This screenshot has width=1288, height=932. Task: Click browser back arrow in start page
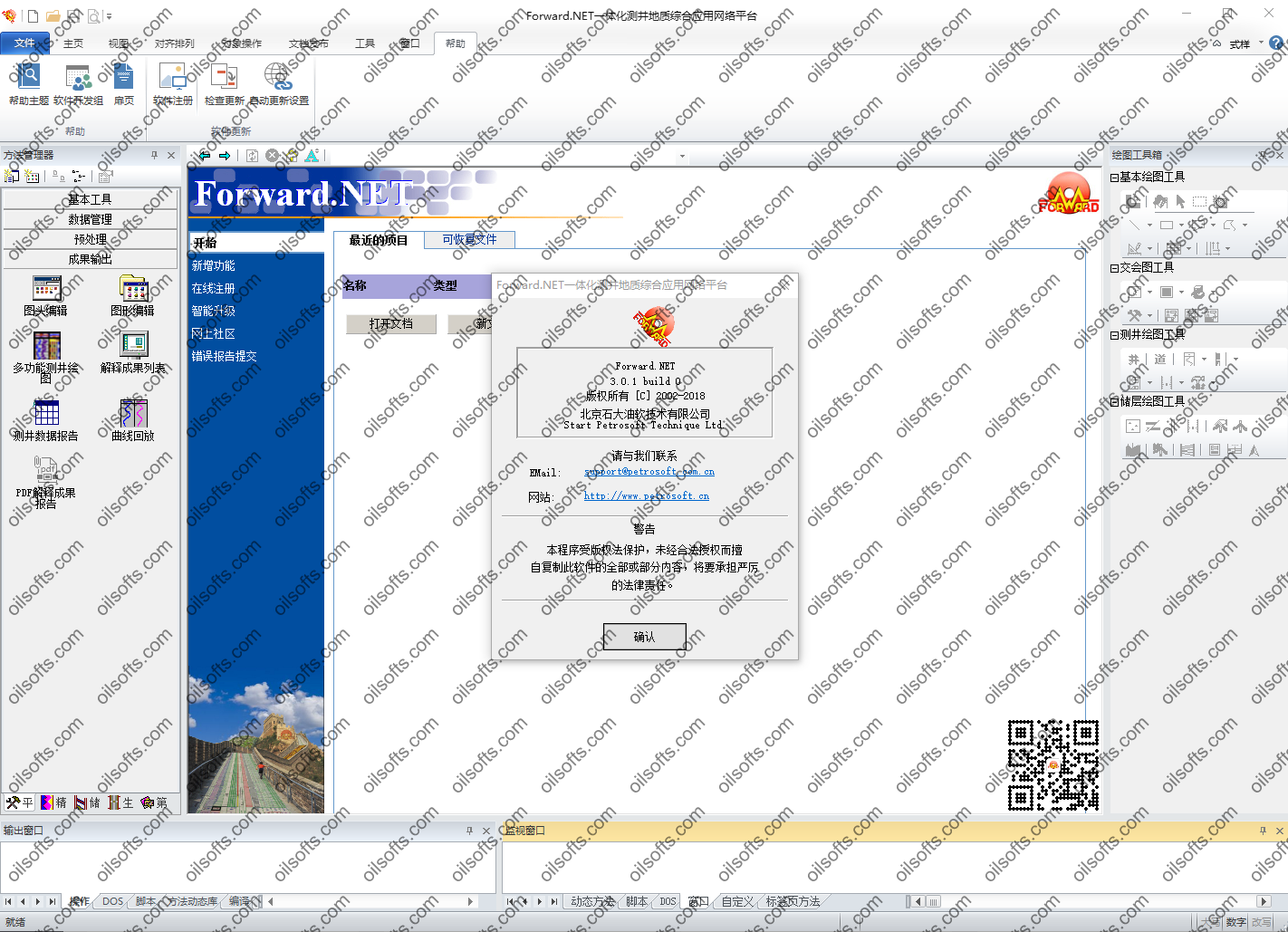(205, 156)
